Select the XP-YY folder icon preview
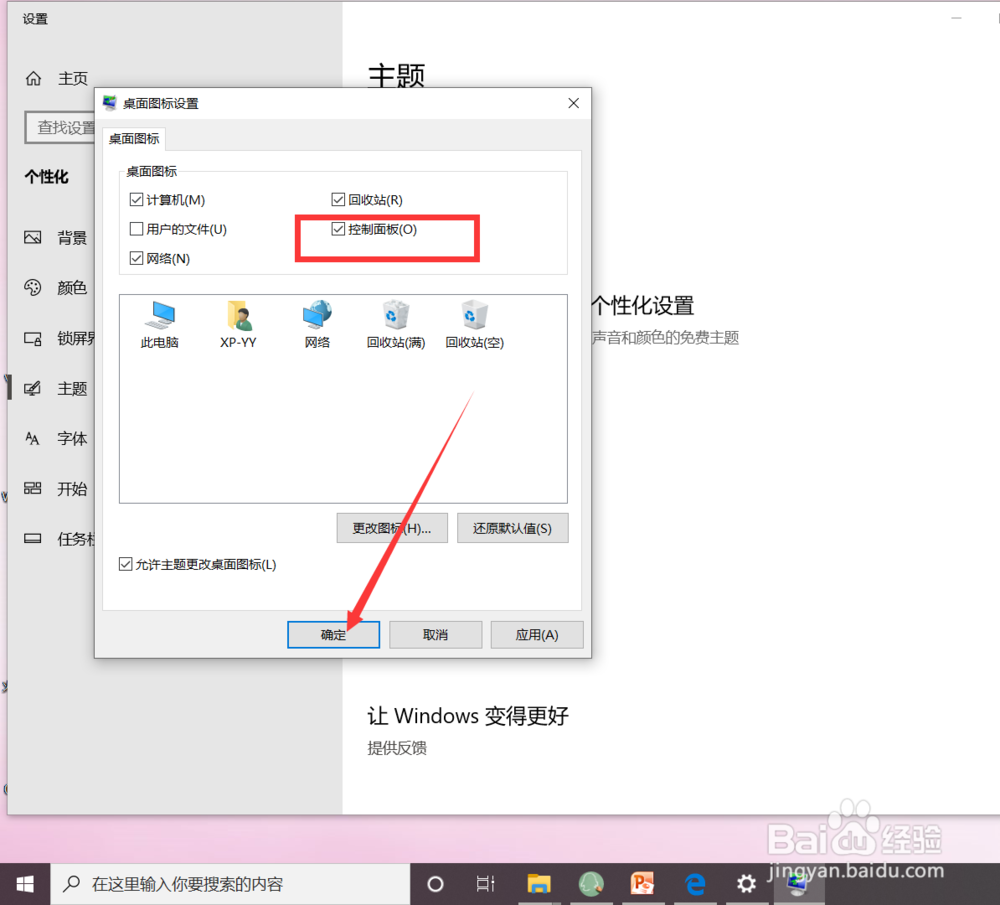Viewport: 1000px width, 905px height. tap(237, 315)
